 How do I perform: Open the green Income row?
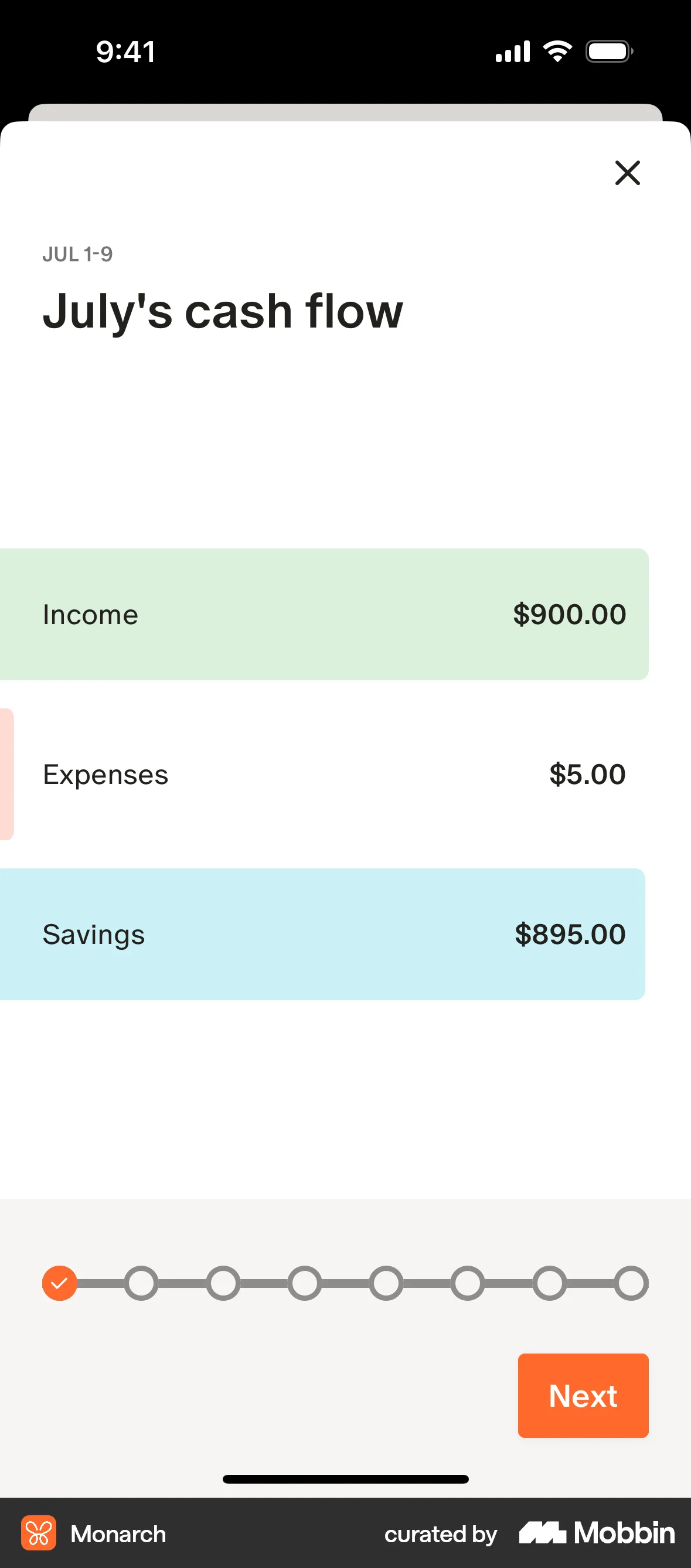pyautogui.click(x=323, y=614)
